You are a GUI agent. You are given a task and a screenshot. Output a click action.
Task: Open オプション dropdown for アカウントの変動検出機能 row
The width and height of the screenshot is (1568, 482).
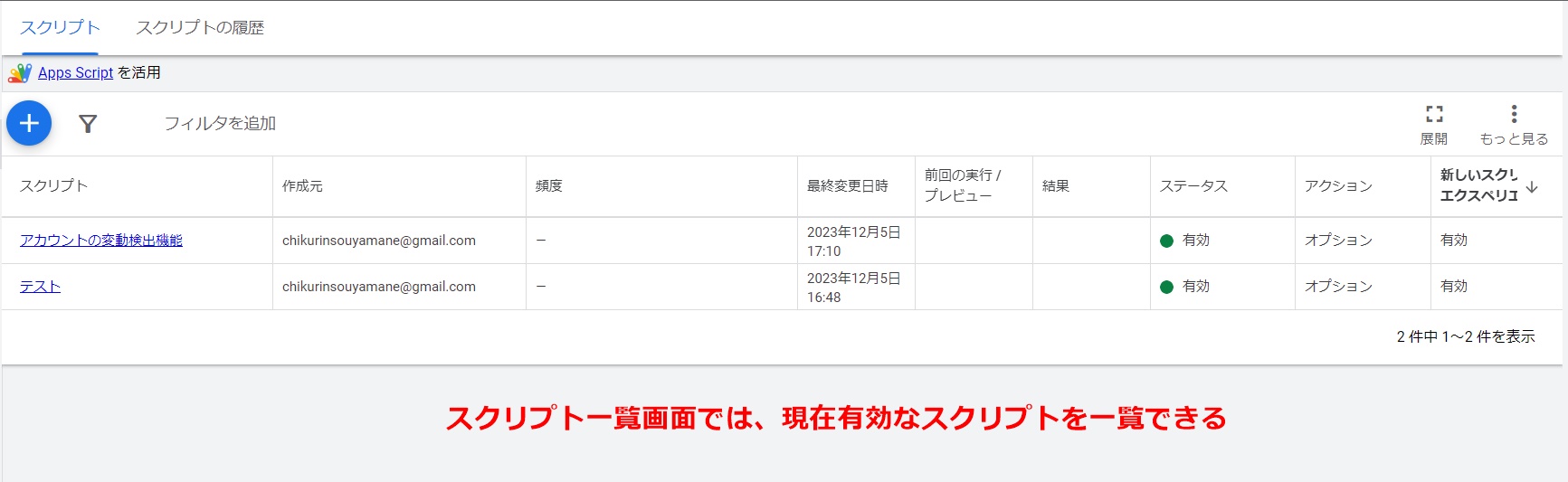(1338, 241)
